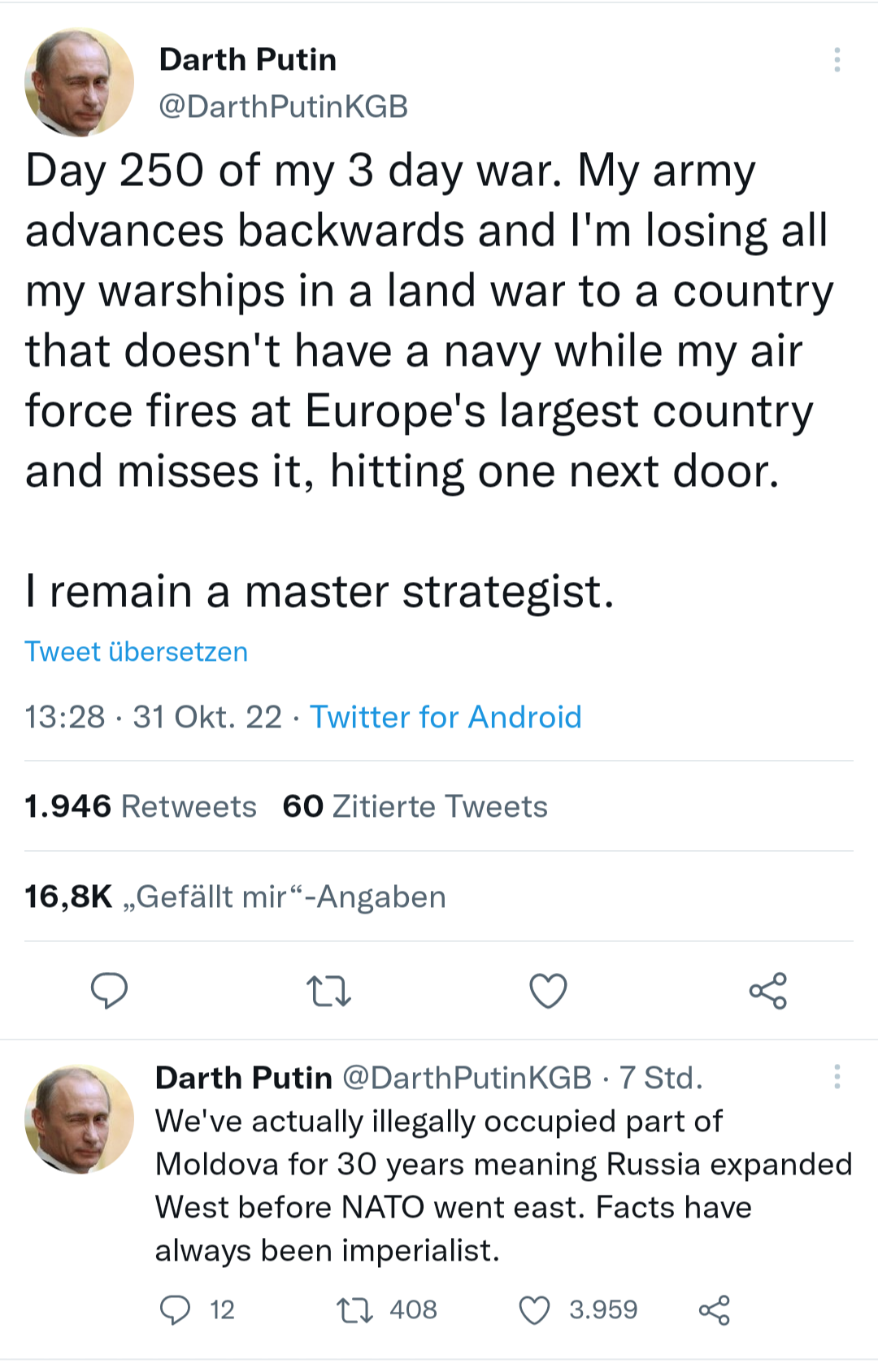
Task: Click the Darth Putin name in reply tweet
Action: pos(243,1078)
